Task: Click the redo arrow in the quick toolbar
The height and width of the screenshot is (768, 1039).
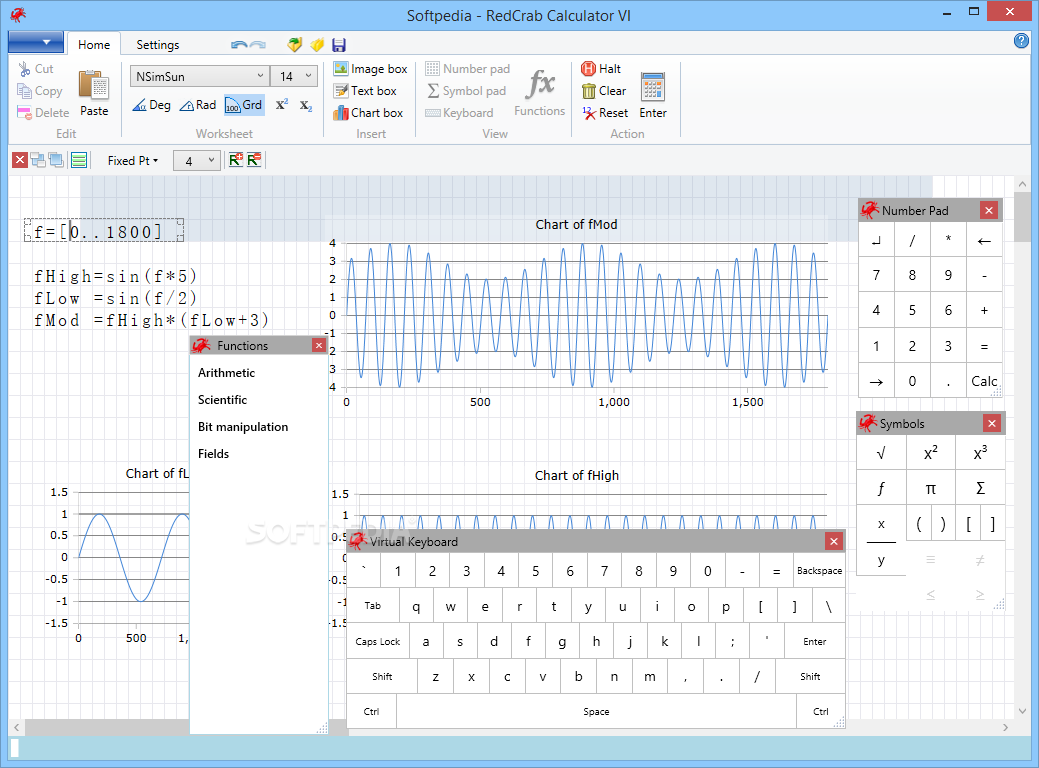Action: tap(258, 45)
